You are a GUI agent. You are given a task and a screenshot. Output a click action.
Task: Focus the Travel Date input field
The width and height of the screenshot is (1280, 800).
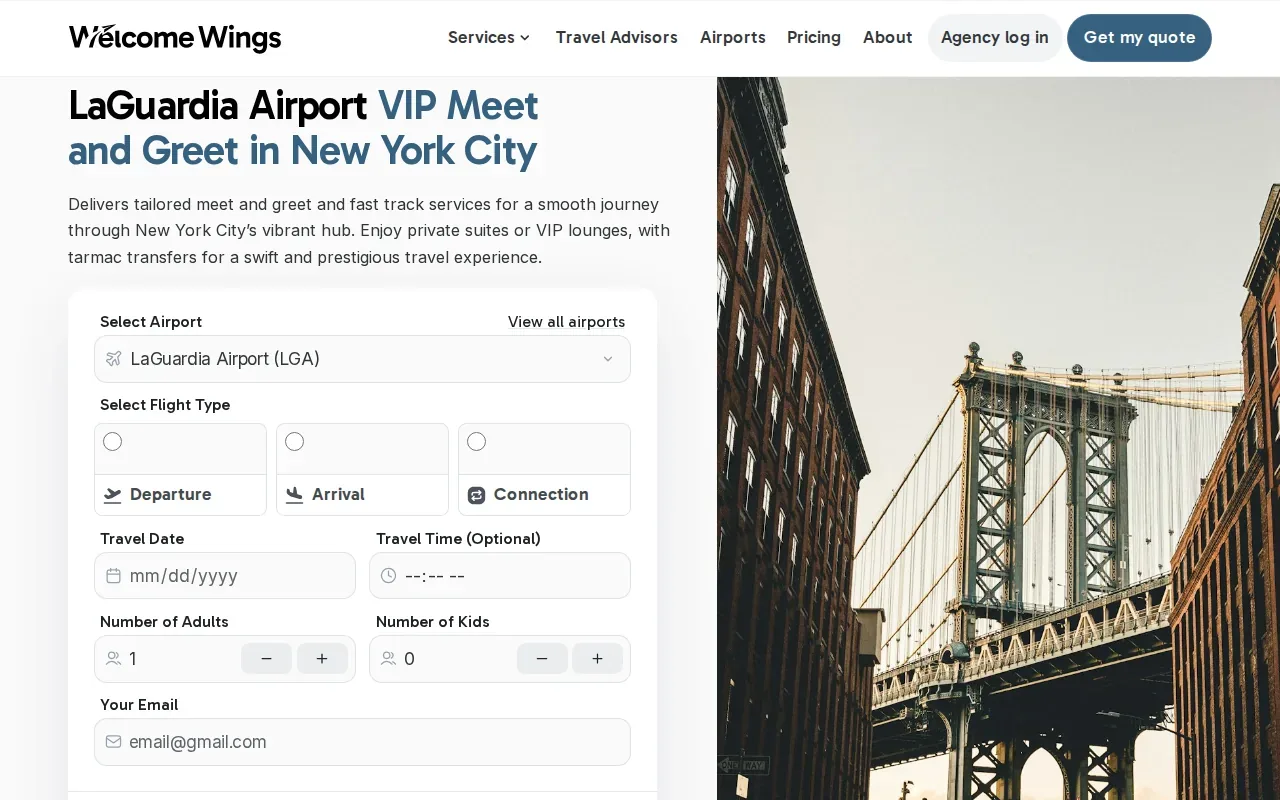[225, 576]
